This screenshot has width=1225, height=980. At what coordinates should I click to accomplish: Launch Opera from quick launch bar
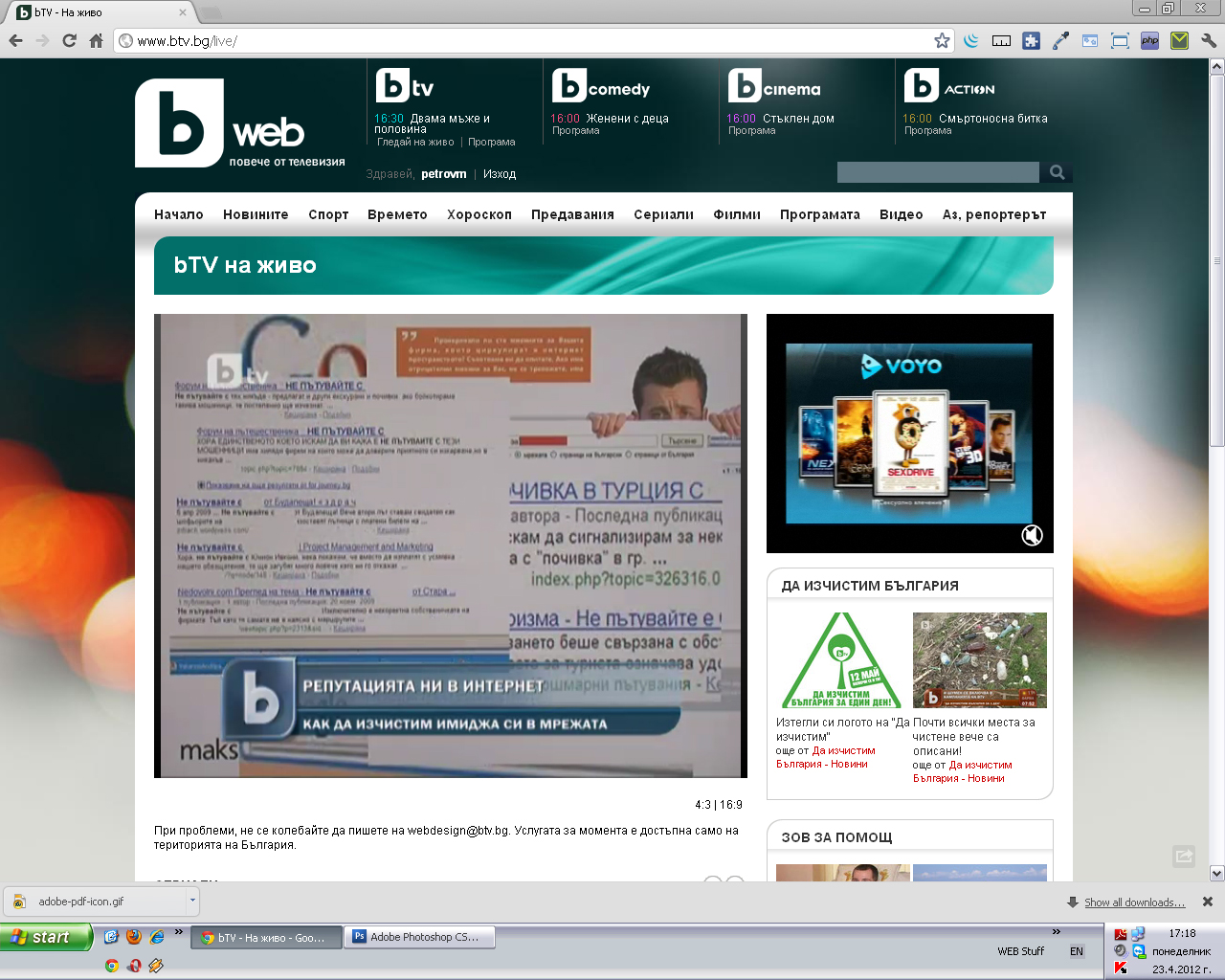click(134, 966)
